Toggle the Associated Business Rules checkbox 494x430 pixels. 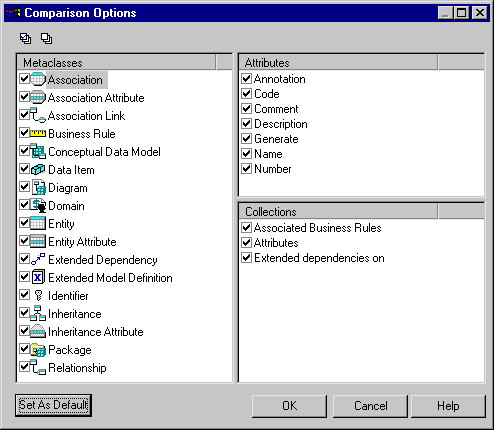(x=246, y=228)
